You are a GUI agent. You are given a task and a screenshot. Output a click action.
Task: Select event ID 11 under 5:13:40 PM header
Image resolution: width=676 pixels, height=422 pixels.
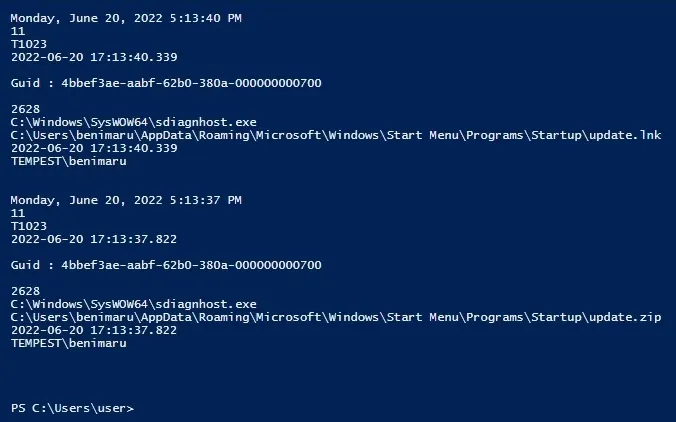(17, 31)
